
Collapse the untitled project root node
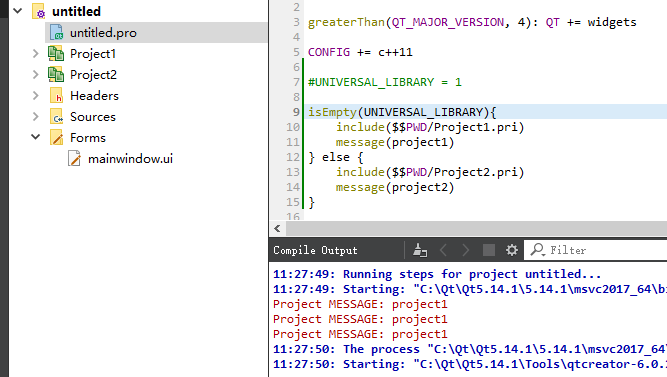[x=18, y=11]
